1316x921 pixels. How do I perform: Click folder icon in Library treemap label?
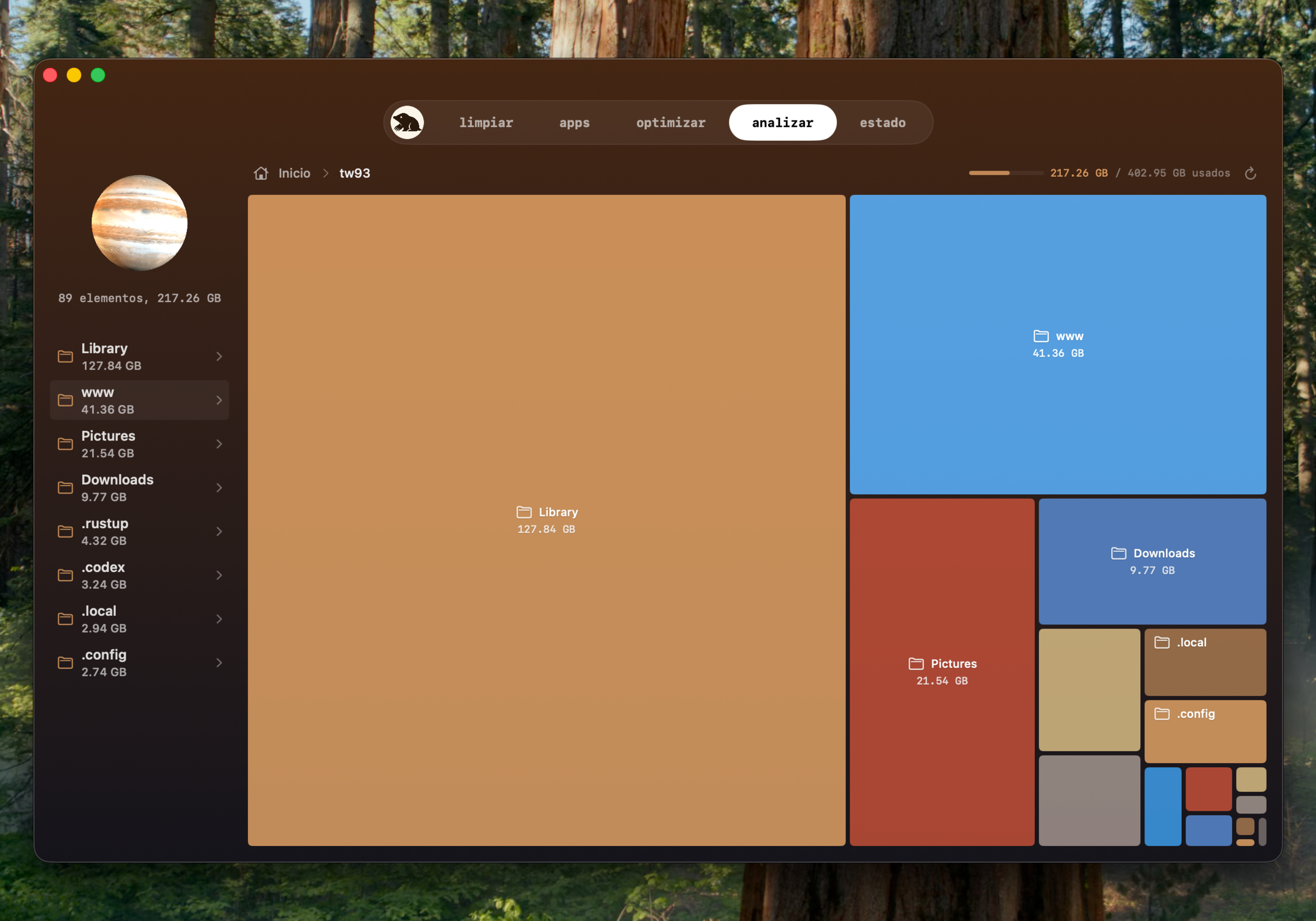(x=524, y=511)
